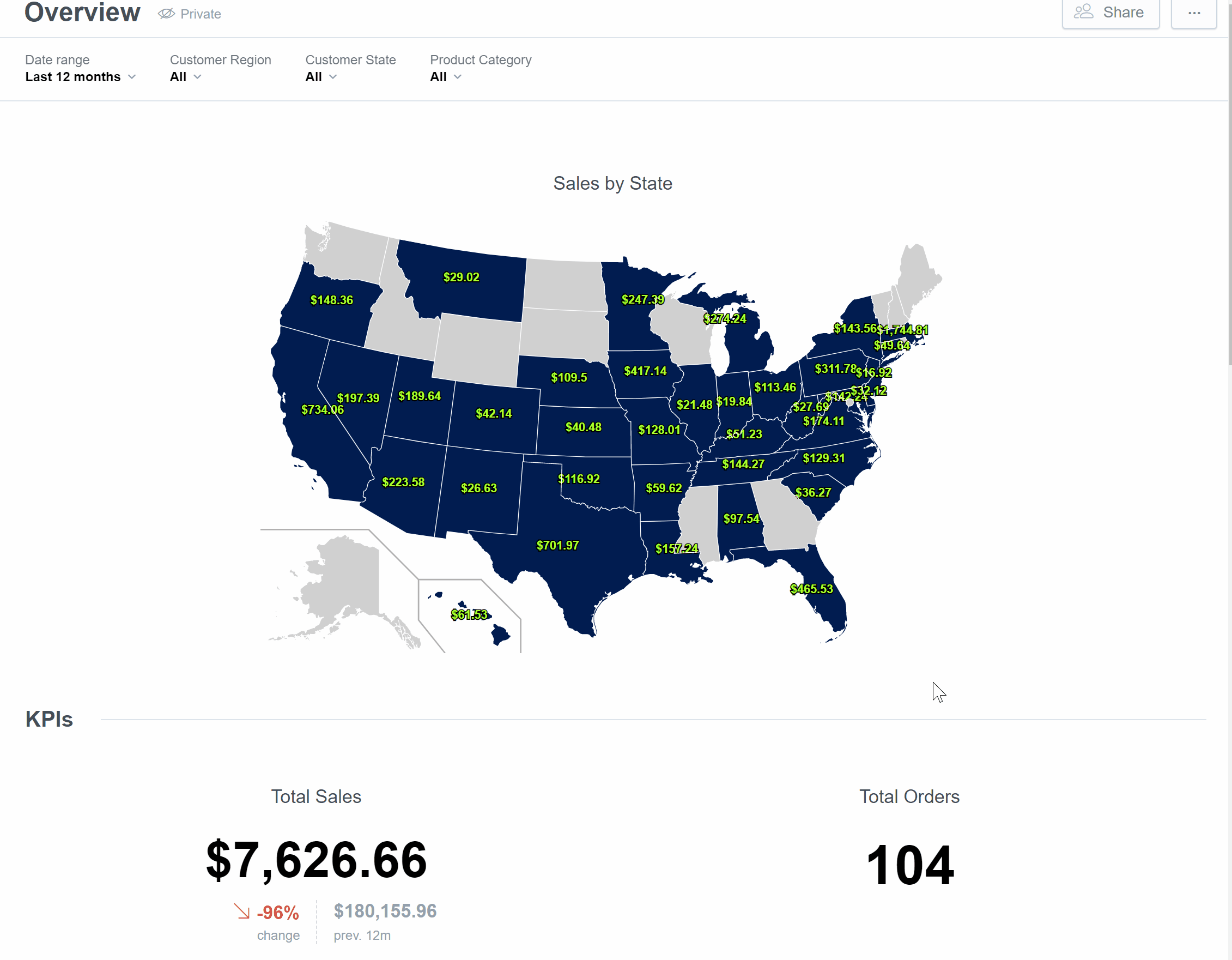Screen dimensions: 1232x960
Task: Open the Customer Region filter
Action: click(186, 77)
